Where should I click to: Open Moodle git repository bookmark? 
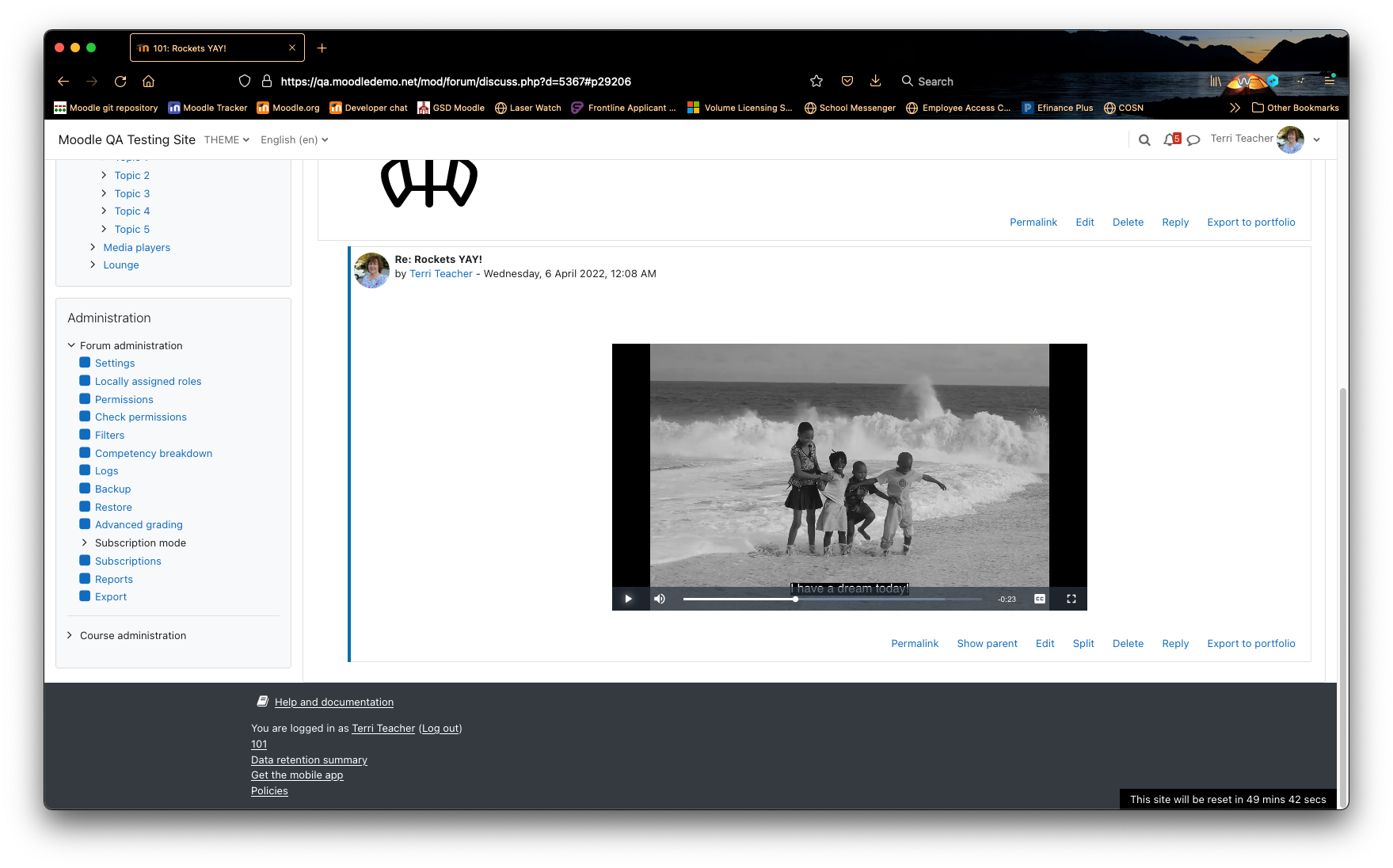tap(105, 108)
